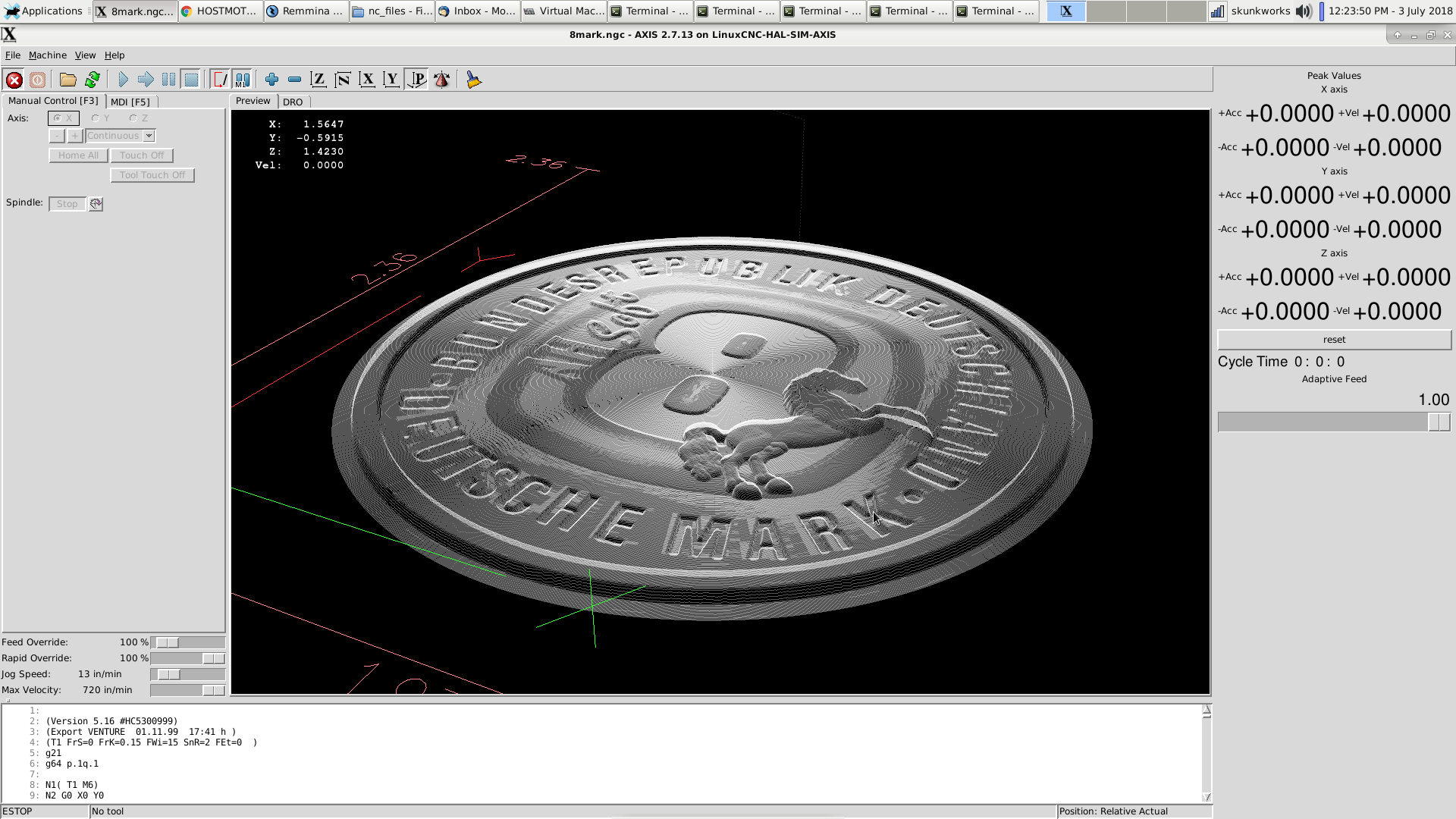Run the program with the play icon

pyautogui.click(x=123, y=80)
